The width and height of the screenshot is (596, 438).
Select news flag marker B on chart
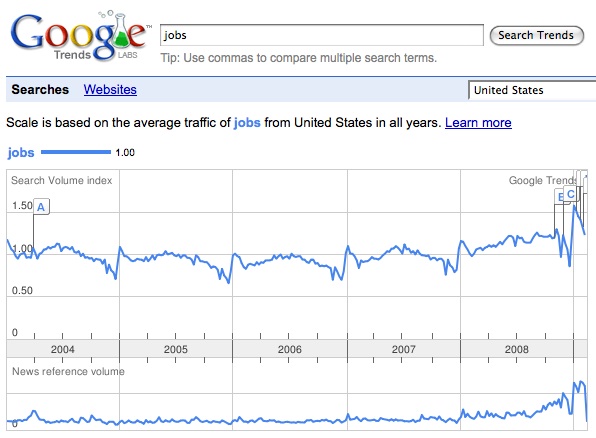[x=559, y=197]
